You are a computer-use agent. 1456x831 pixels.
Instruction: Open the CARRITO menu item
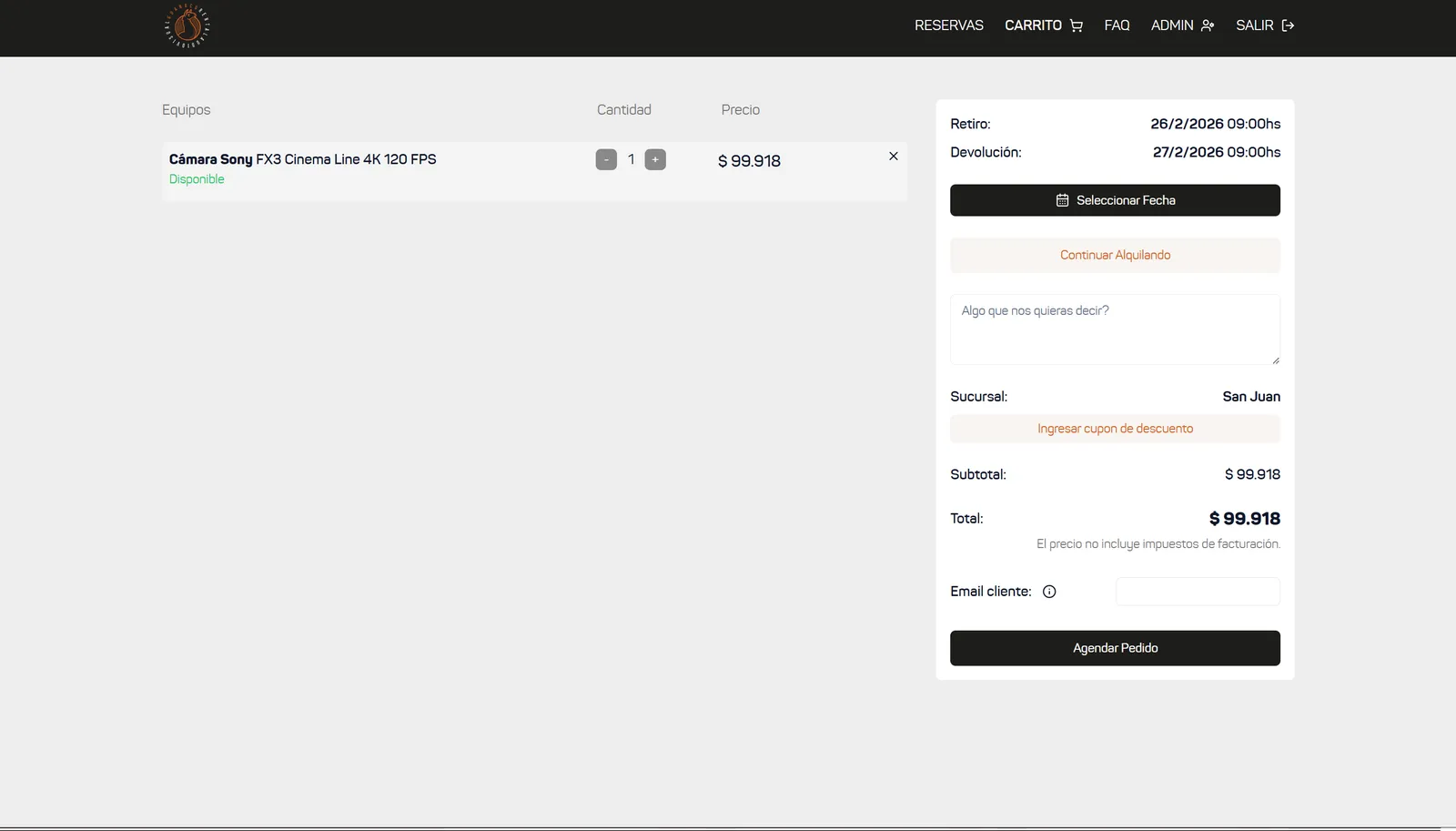click(1044, 25)
